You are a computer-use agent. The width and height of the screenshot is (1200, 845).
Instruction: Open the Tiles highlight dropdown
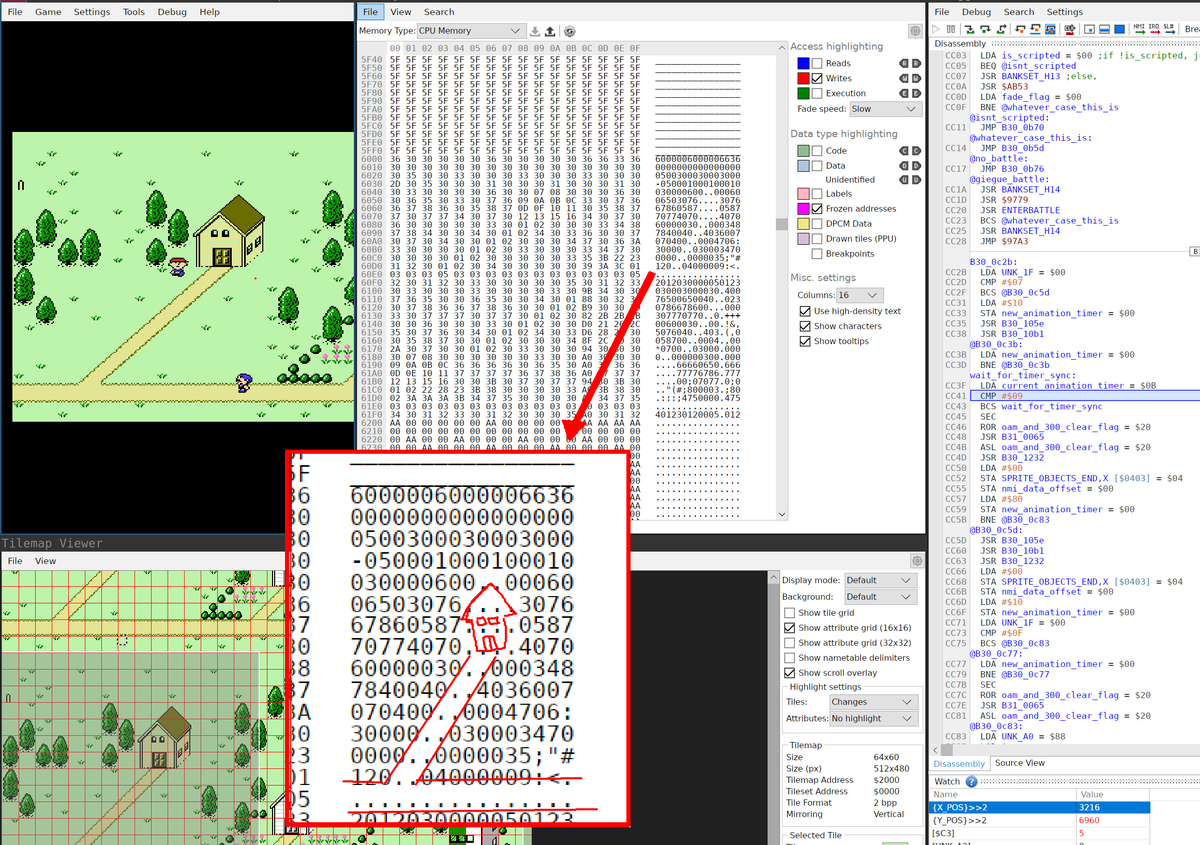click(873, 702)
